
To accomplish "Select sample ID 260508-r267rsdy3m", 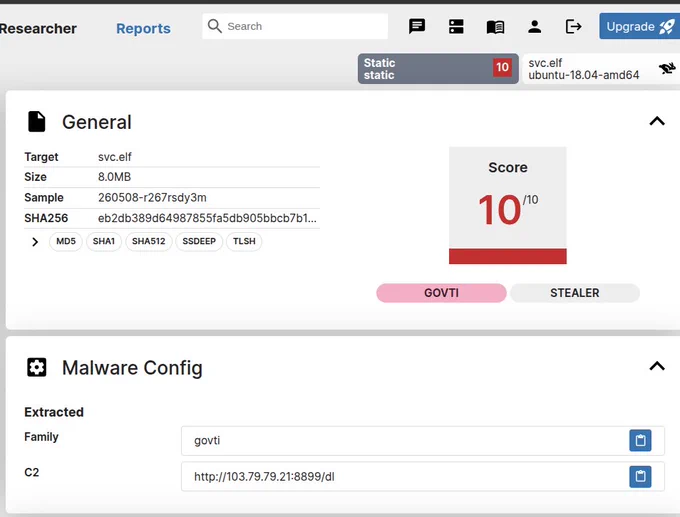I will tap(152, 198).
